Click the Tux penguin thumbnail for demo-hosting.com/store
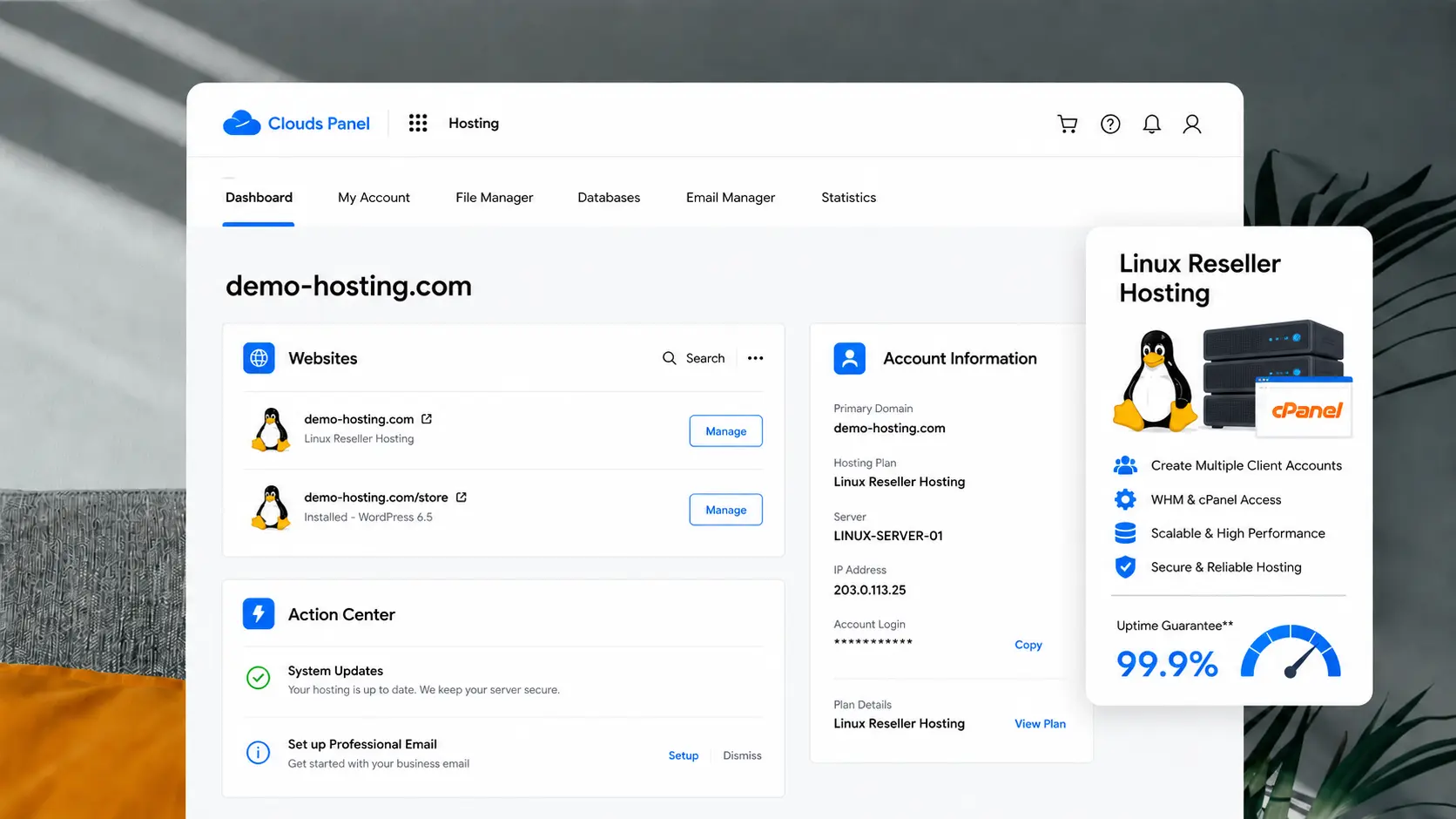This screenshot has height=819, width=1456. click(x=271, y=508)
